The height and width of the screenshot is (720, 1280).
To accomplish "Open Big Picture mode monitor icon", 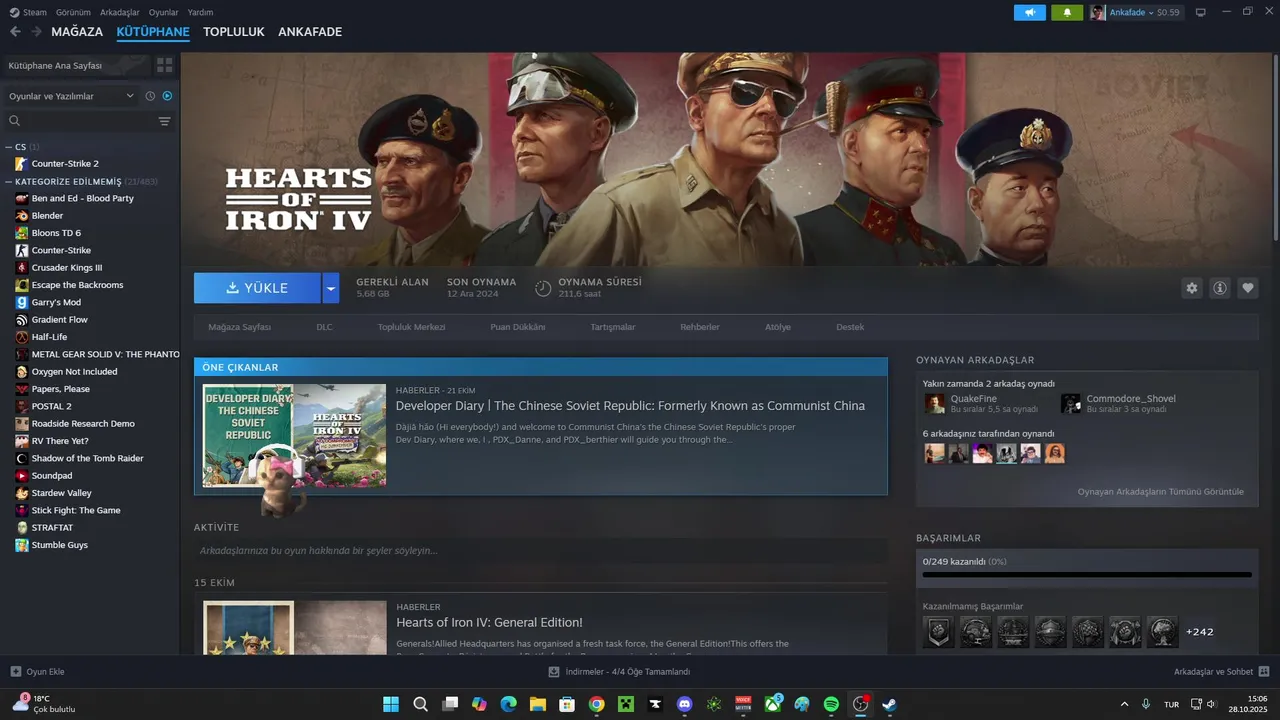I will click(1201, 12).
